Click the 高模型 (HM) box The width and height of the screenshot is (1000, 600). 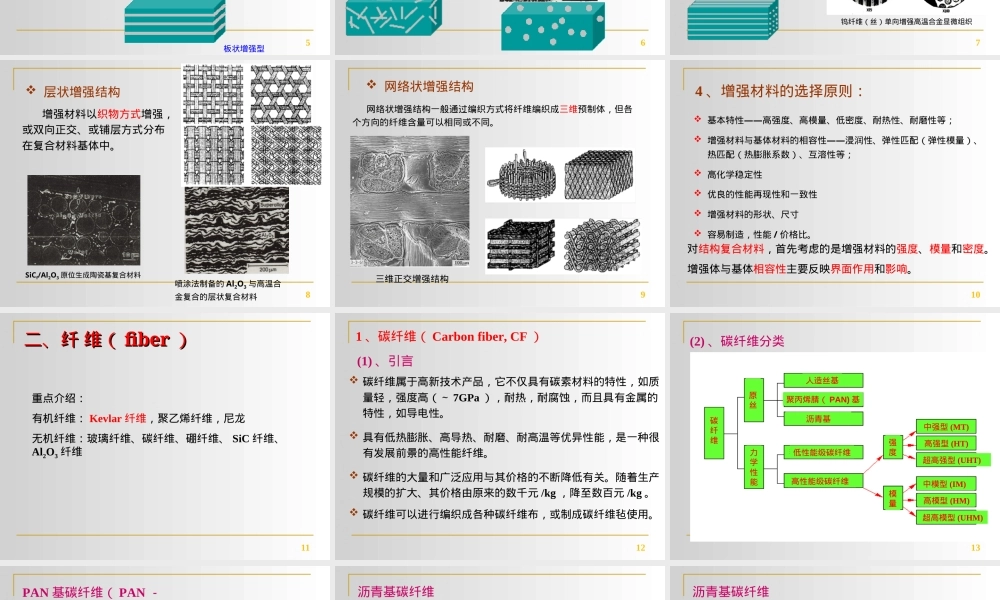pos(946,501)
